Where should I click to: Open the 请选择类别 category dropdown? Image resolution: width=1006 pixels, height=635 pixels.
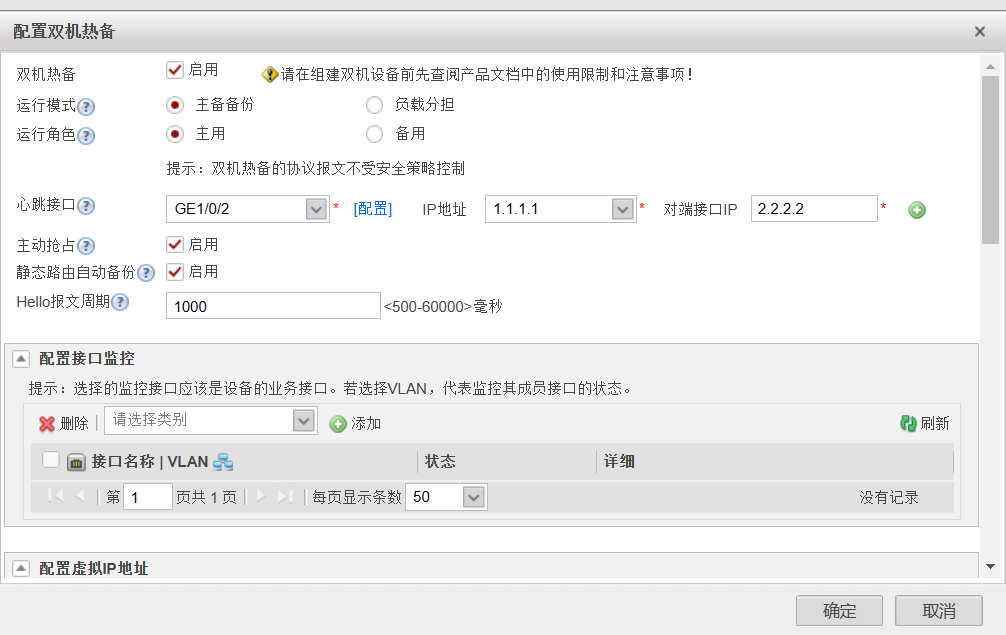point(305,421)
